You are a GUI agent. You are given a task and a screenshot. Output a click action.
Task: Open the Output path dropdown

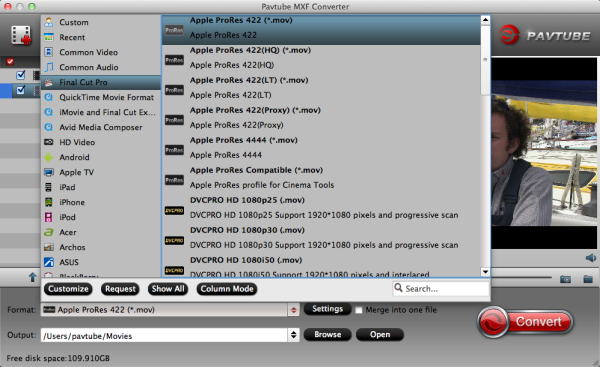click(293, 335)
